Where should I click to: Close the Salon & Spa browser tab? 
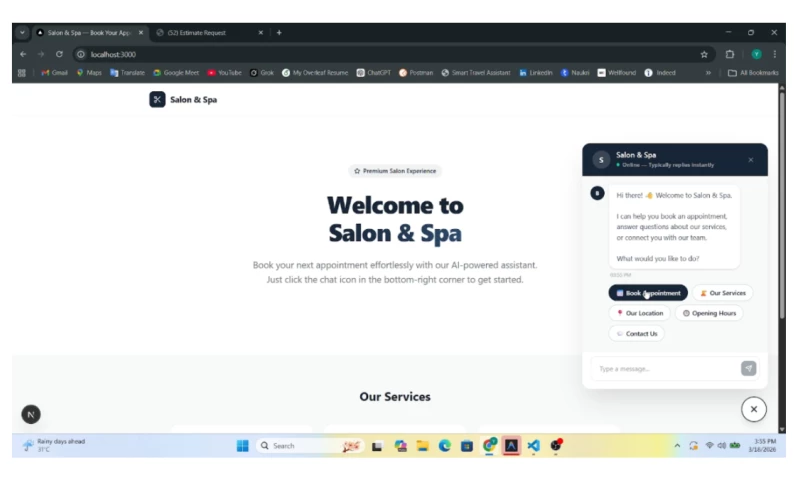tap(141, 33)
